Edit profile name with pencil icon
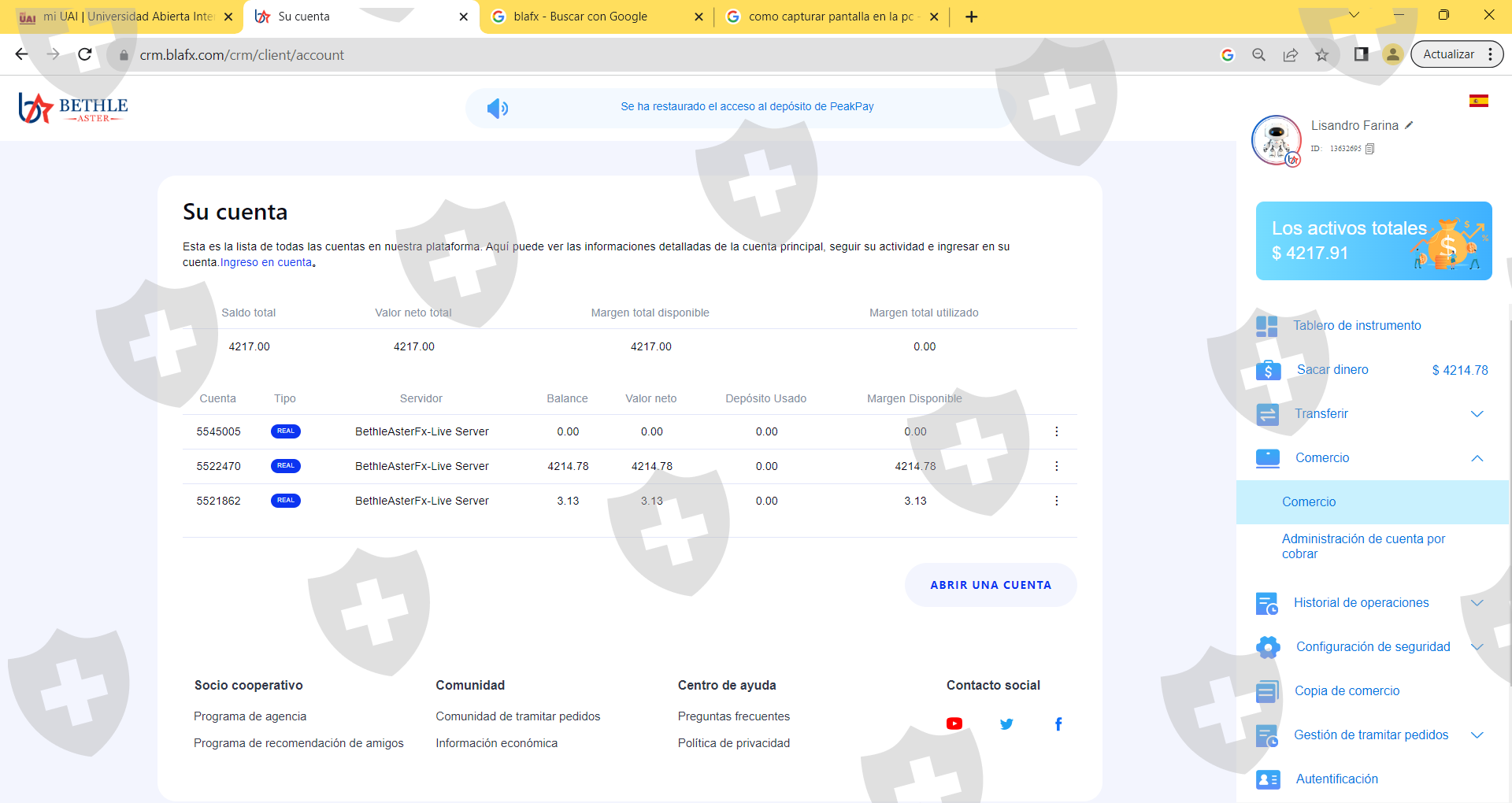The image size is (1512, 803). tap(1409, 125)
